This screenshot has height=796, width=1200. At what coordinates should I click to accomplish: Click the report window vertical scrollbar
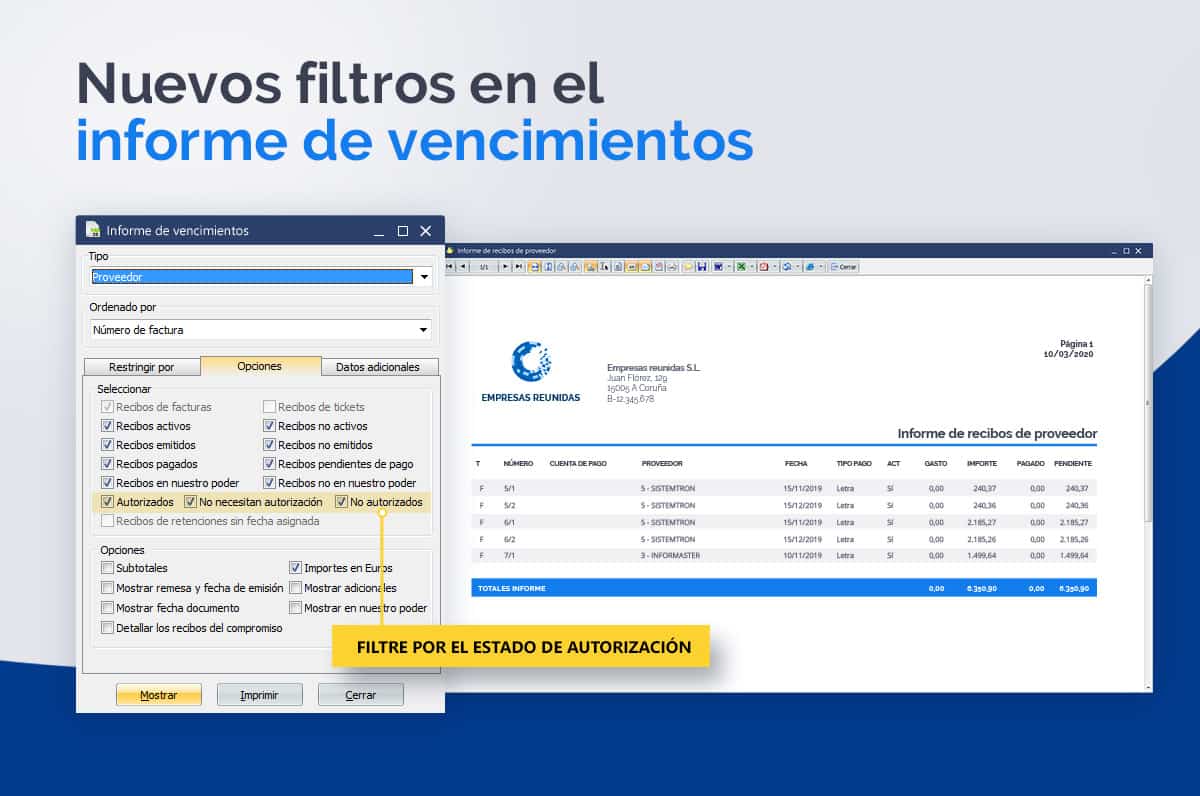click(1147, 400)
